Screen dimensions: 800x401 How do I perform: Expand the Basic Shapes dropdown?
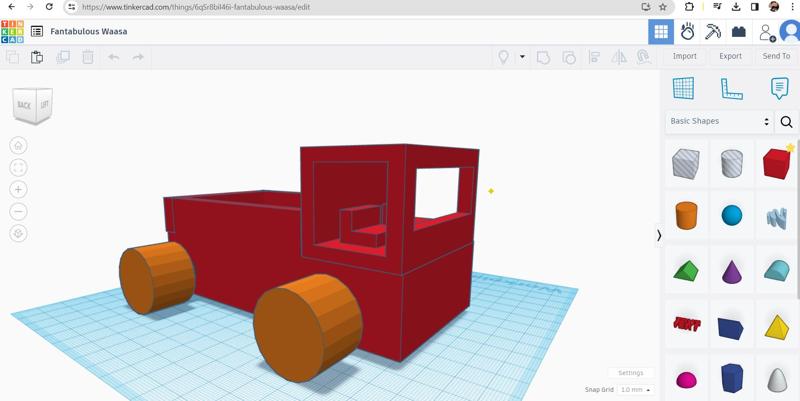click(x=720, y=121)
